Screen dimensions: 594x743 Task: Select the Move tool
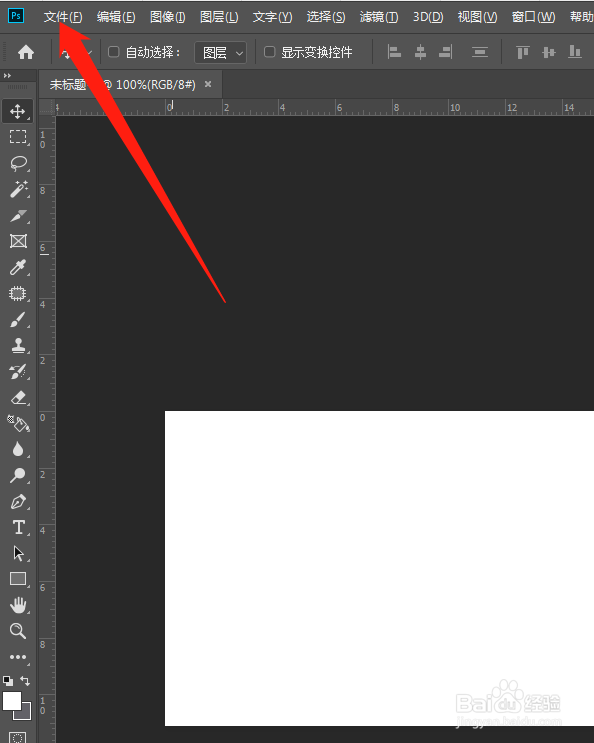[18, 111]
